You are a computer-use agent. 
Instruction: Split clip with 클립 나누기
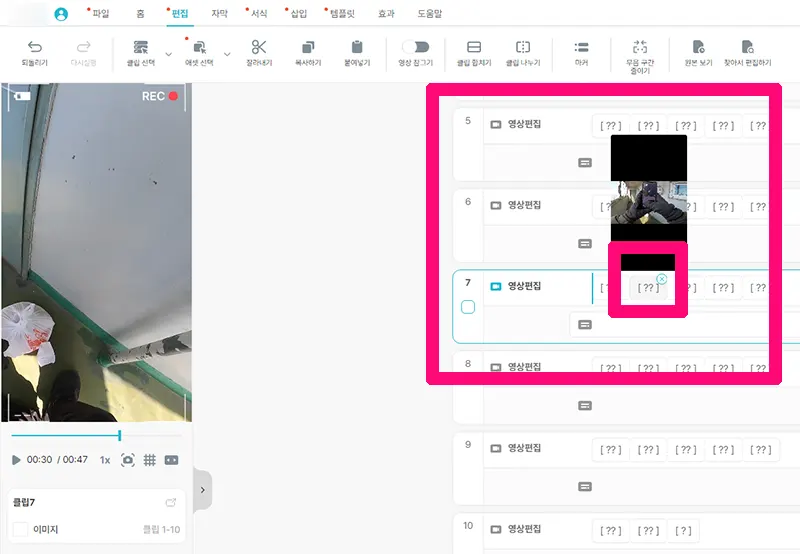pos(523,53)
